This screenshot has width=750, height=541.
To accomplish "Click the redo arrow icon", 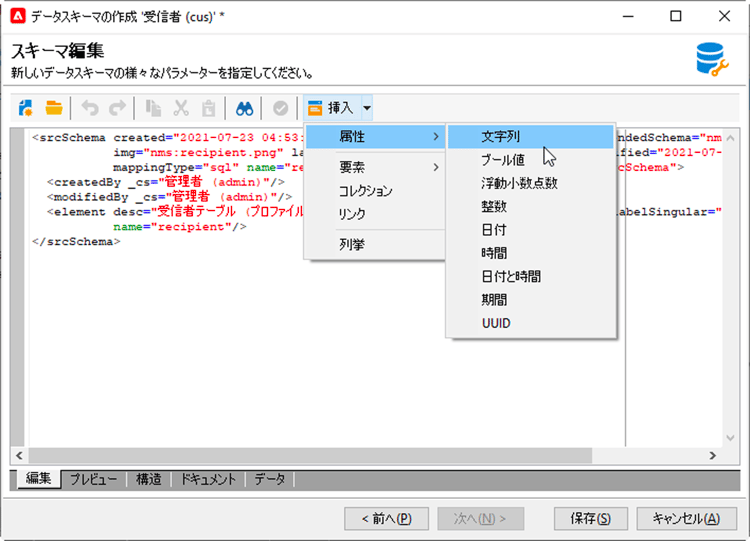I will point(117,108).
